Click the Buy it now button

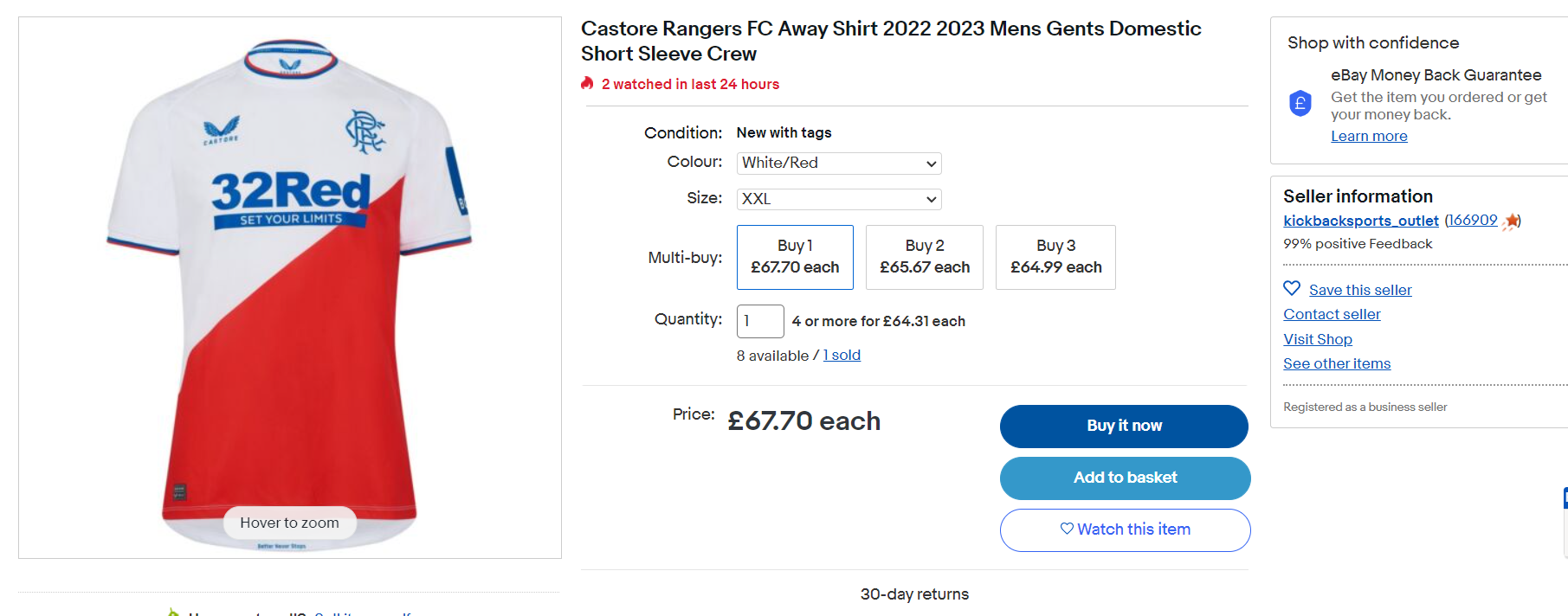(x=1124, y=426)
